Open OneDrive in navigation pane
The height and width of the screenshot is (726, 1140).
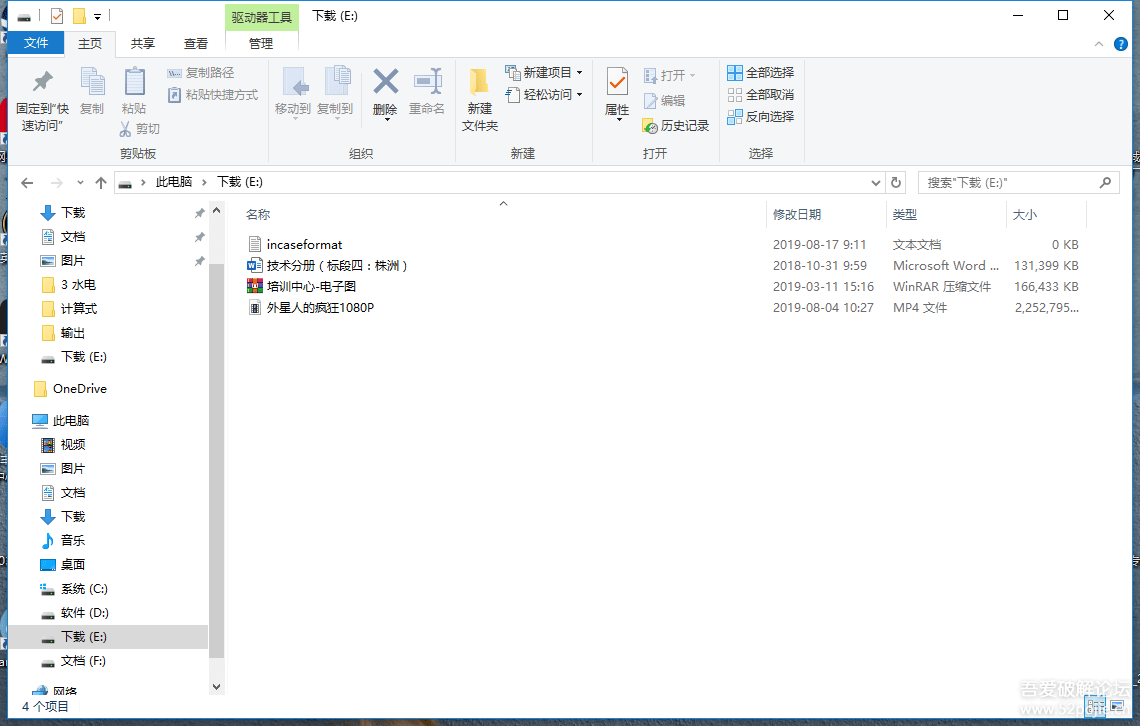pyautogui.click(x=71, y=389)
